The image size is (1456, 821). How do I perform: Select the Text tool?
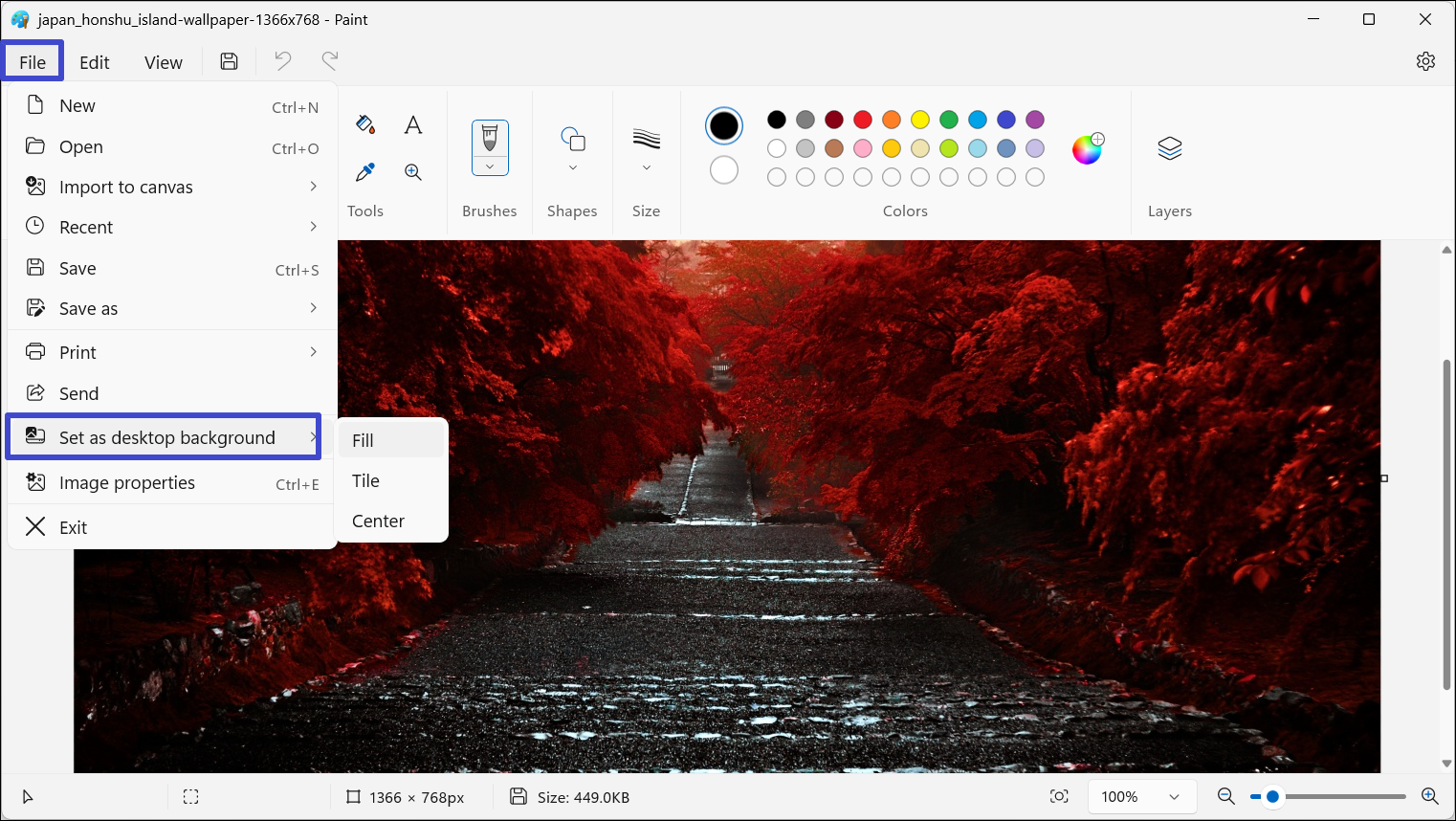pyautogui.click(x=413, y=125)
